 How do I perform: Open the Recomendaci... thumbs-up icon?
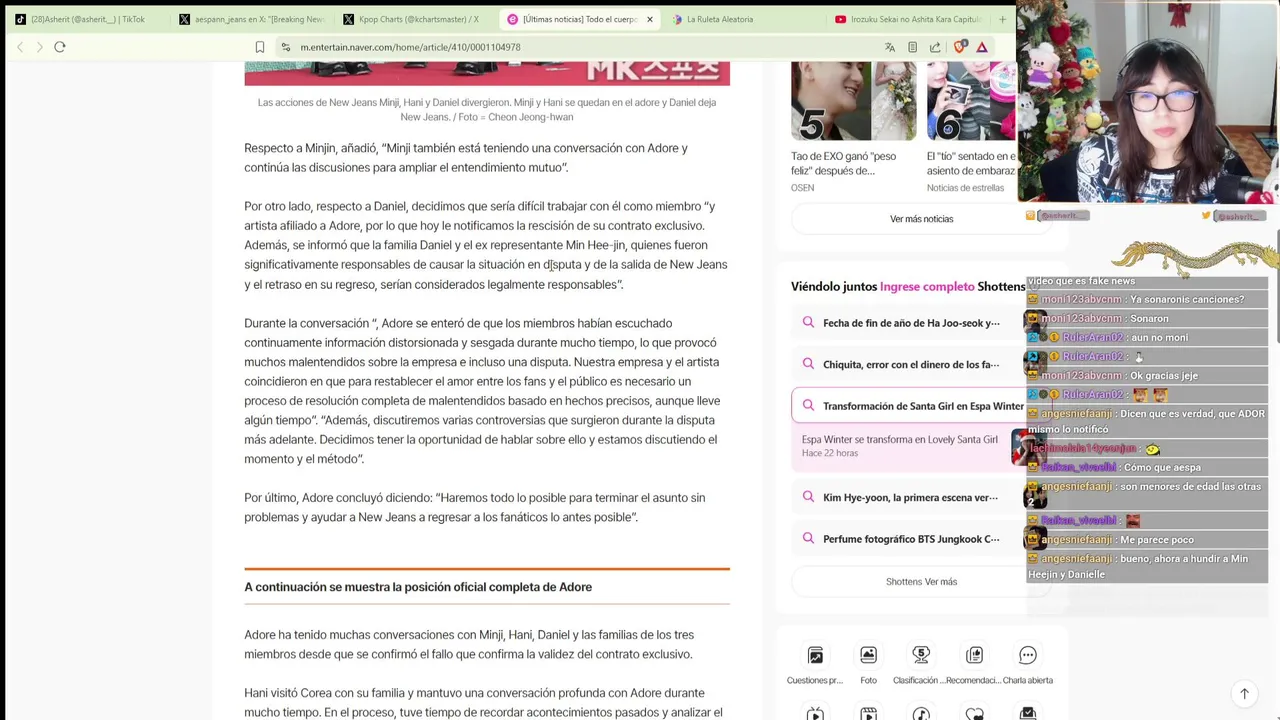click(974, 655)
